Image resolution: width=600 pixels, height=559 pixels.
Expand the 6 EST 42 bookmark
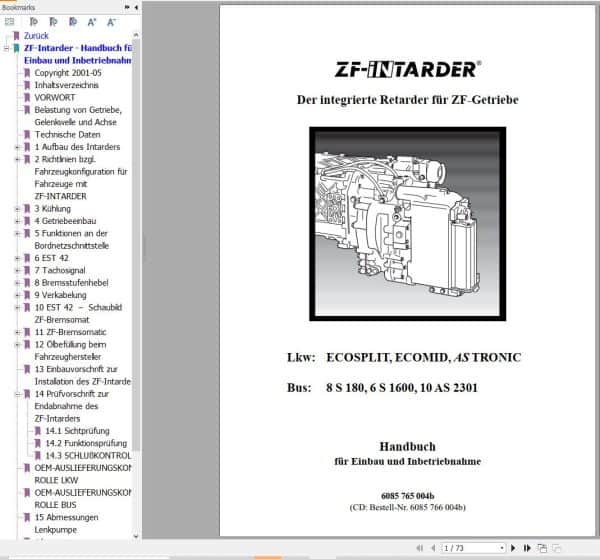tap(17, 258)
